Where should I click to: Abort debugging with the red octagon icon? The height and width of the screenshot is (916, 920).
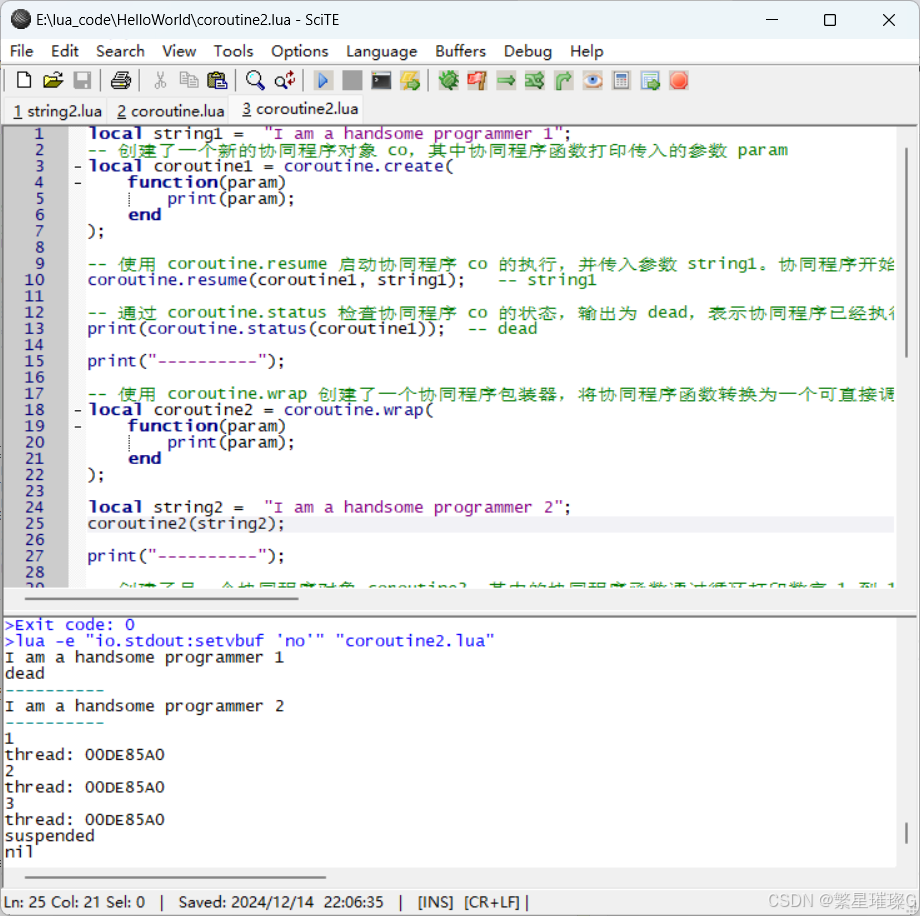[x=679, y=80]
